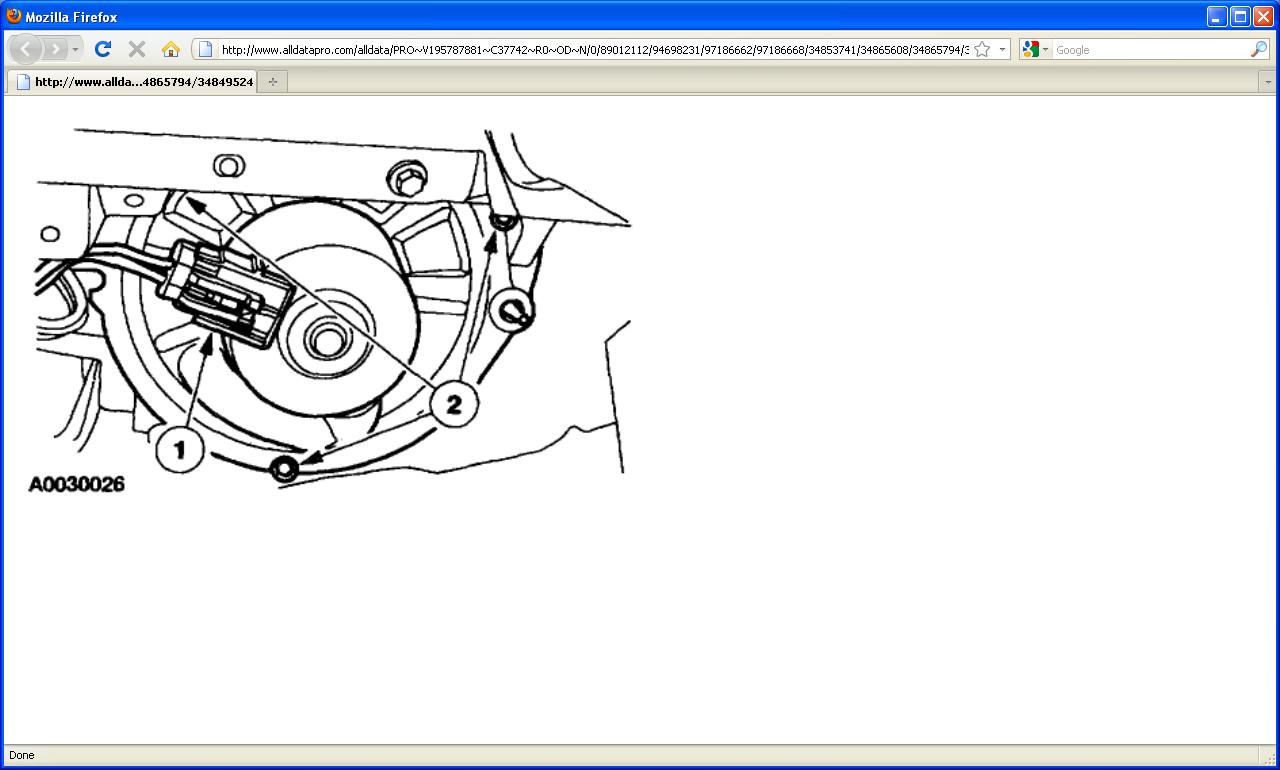Viewport: 1280px width, 770px height.
Task: Open the Google search engine selector
Action: tap(1035, 49)
